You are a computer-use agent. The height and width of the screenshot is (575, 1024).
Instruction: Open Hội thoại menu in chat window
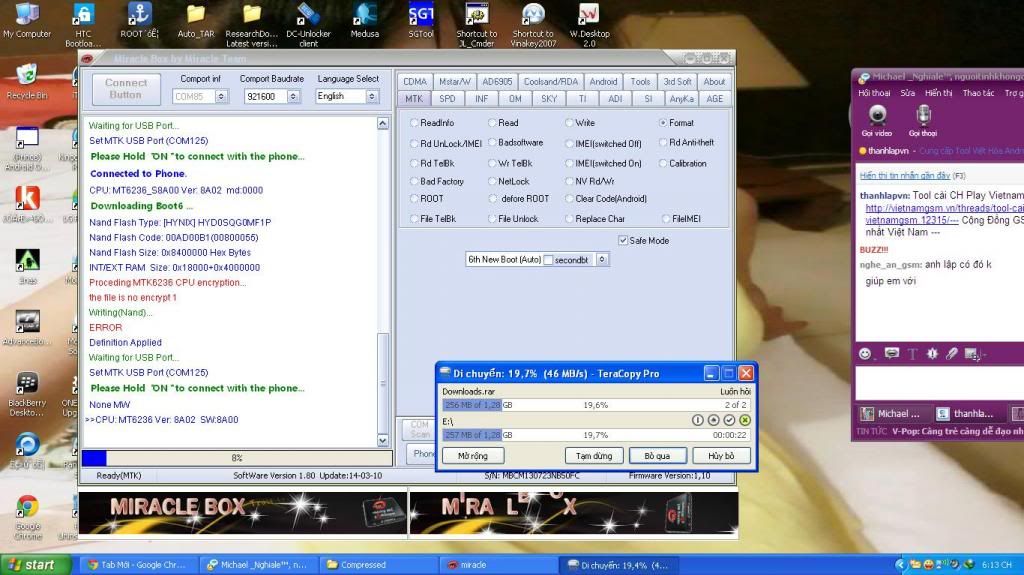[874, 93]
